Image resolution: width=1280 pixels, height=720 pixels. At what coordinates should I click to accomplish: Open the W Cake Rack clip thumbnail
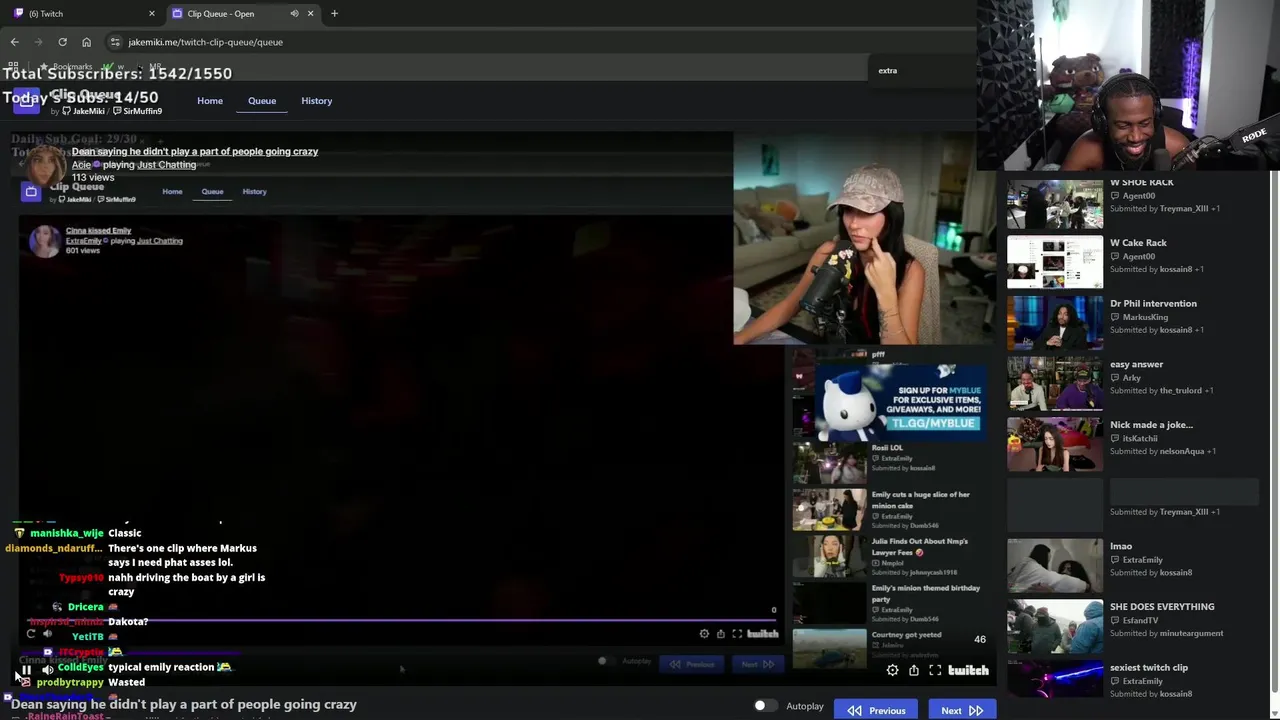click(1055, 262)
